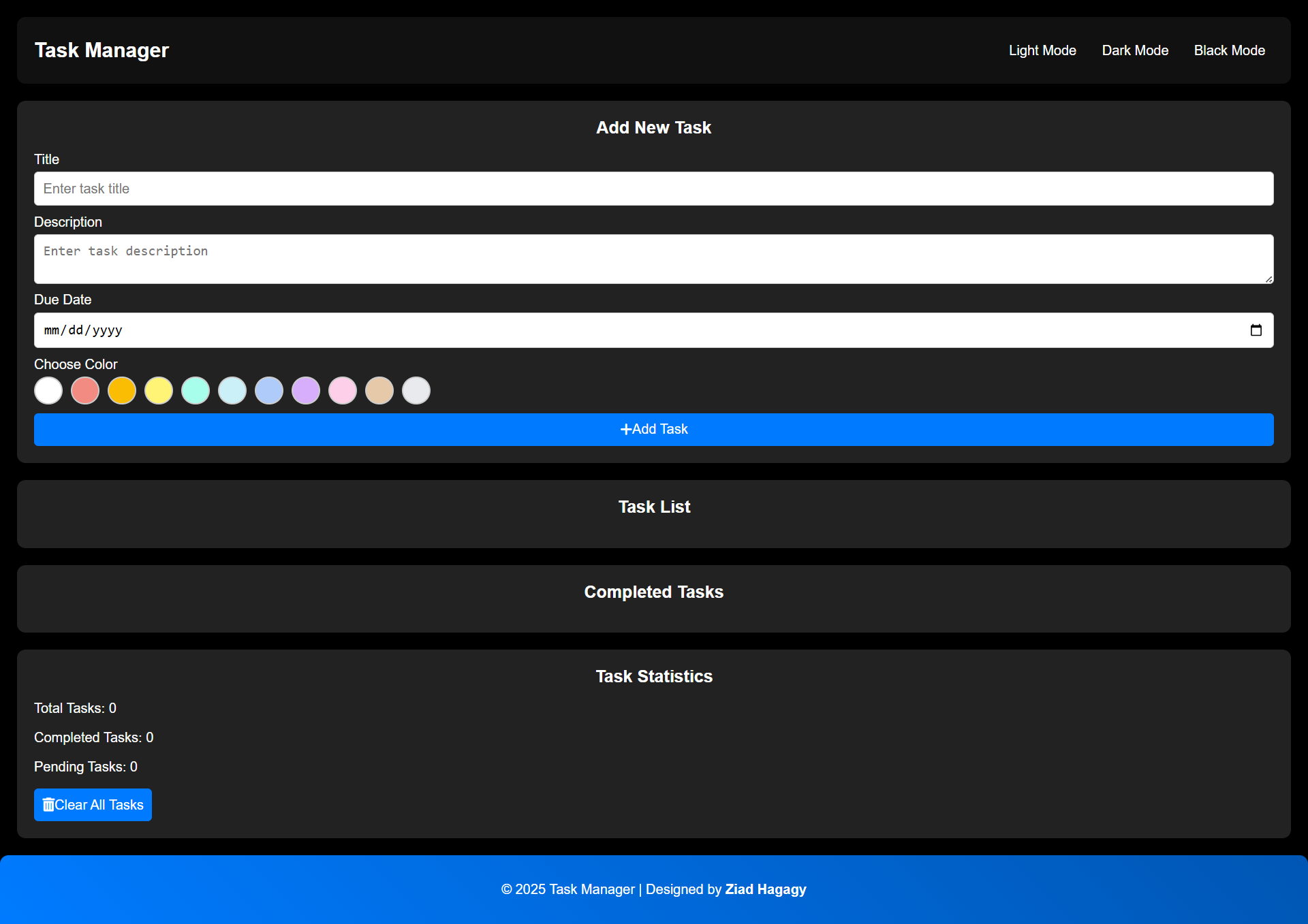Click the Task Manager title
This screenshot has width=1308, height=924.
tap(102, 50)
